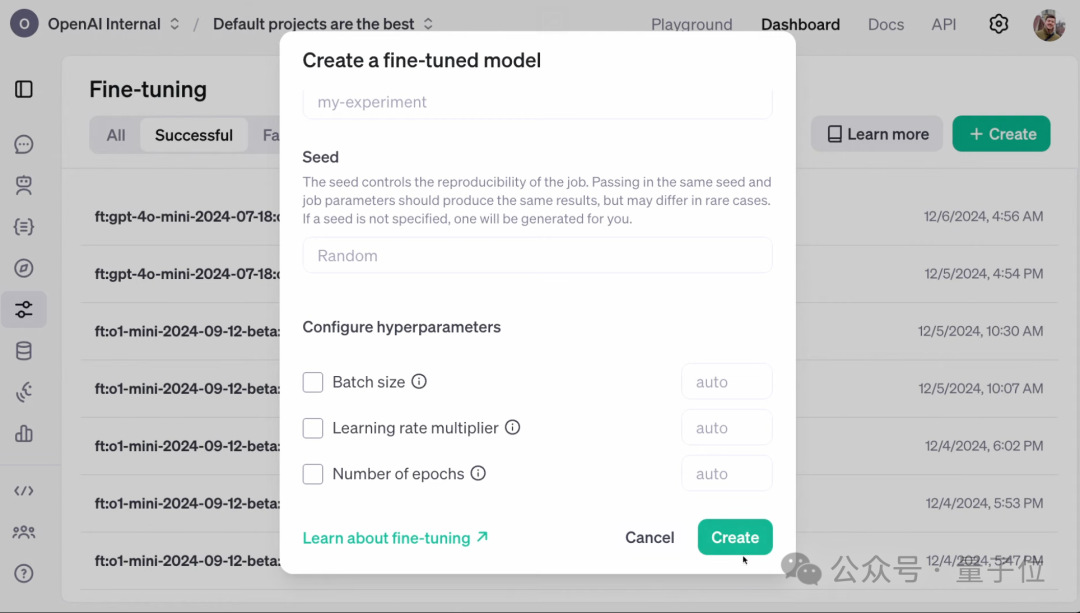Screen dimensions: 1080x613
Task: Select the Fine-tuning sliders sidebar icon
Action: tap(24, 309)
